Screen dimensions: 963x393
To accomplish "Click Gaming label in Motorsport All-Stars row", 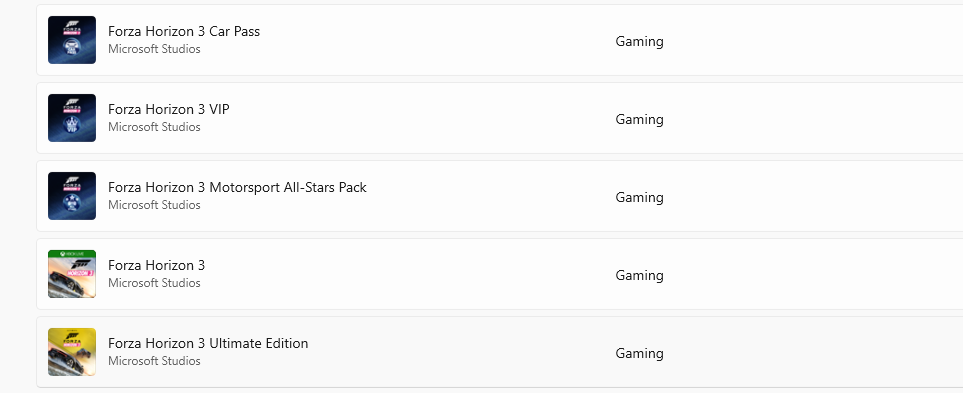I will (639, 197).
